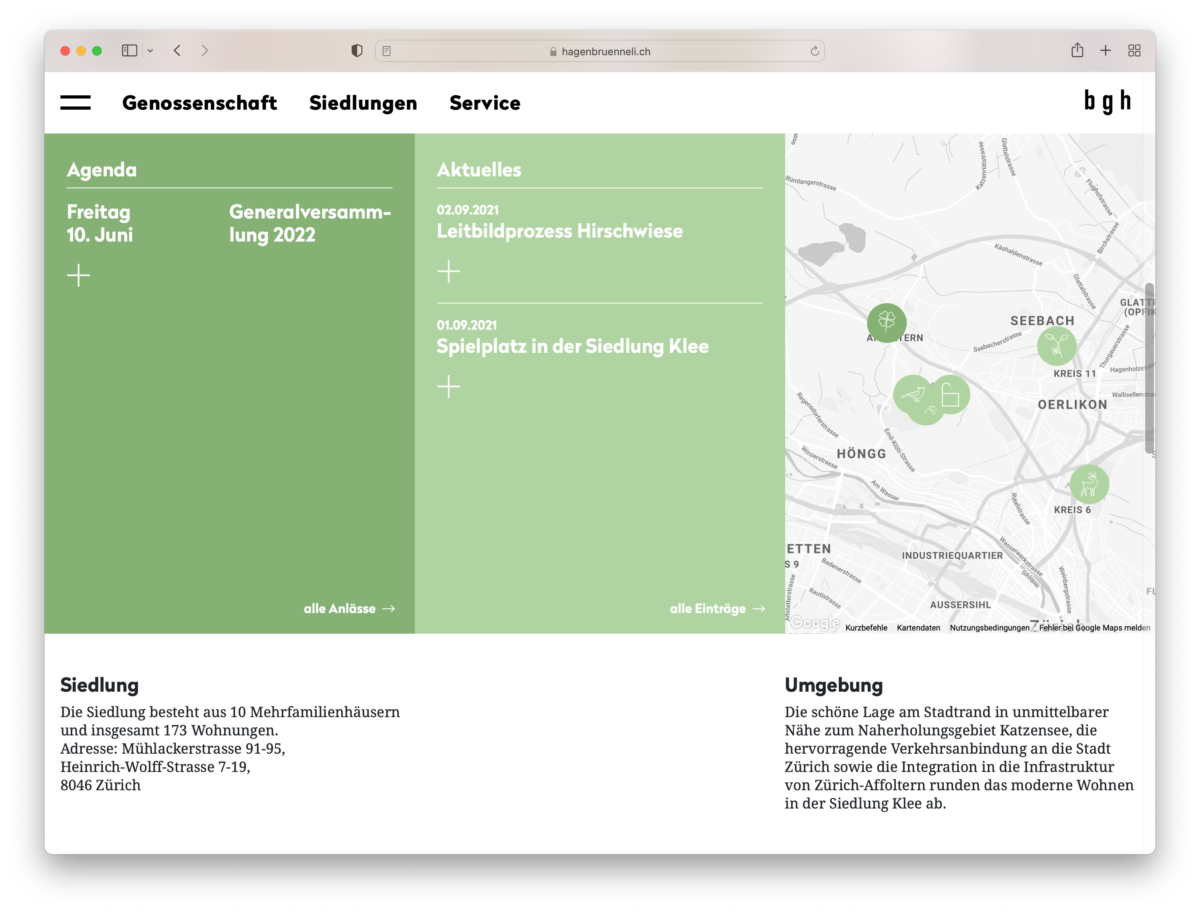Open Safari's Share icon
1200x913 pixels.
(x=1077, y=50)
